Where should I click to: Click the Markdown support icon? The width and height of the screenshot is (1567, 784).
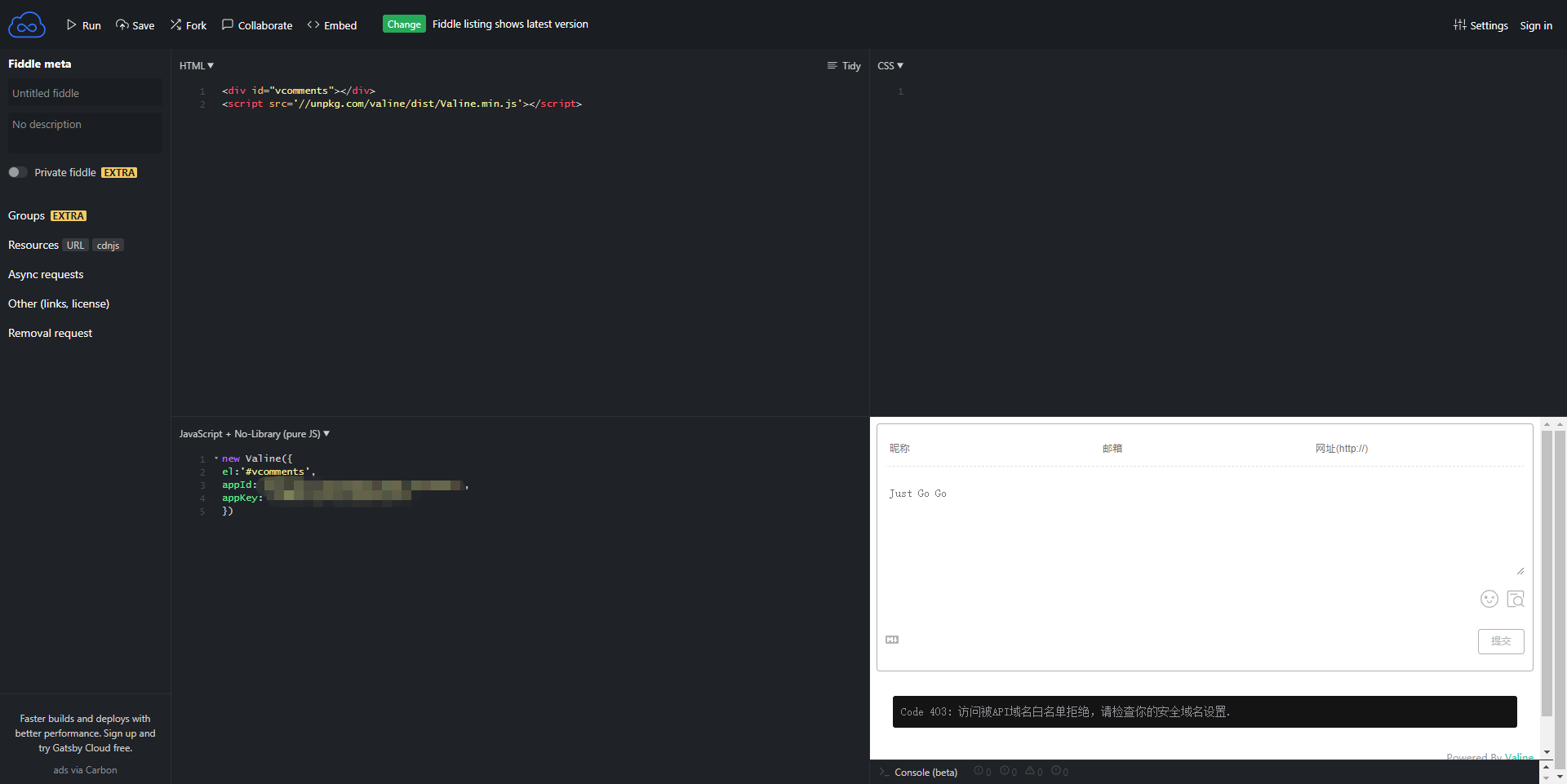[x=892, y=640]
